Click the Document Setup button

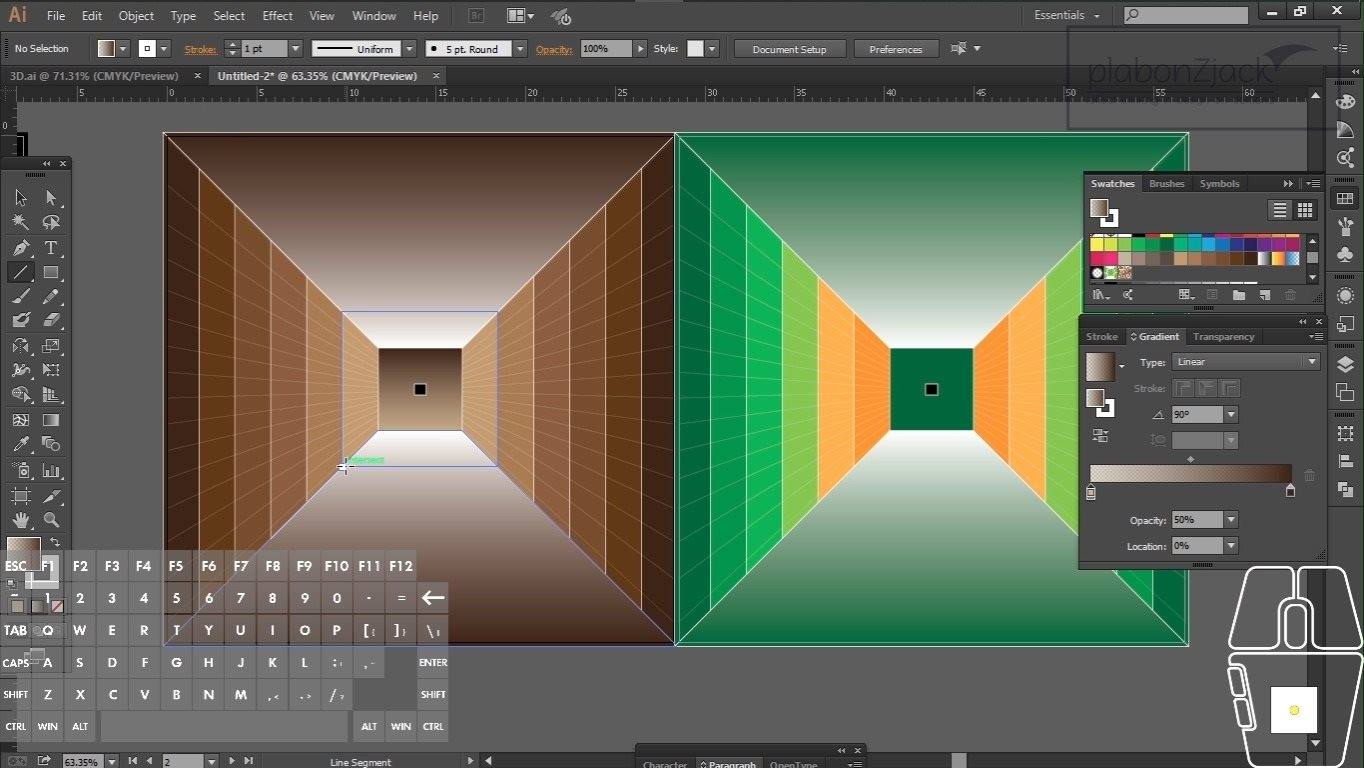click(790, 49)
